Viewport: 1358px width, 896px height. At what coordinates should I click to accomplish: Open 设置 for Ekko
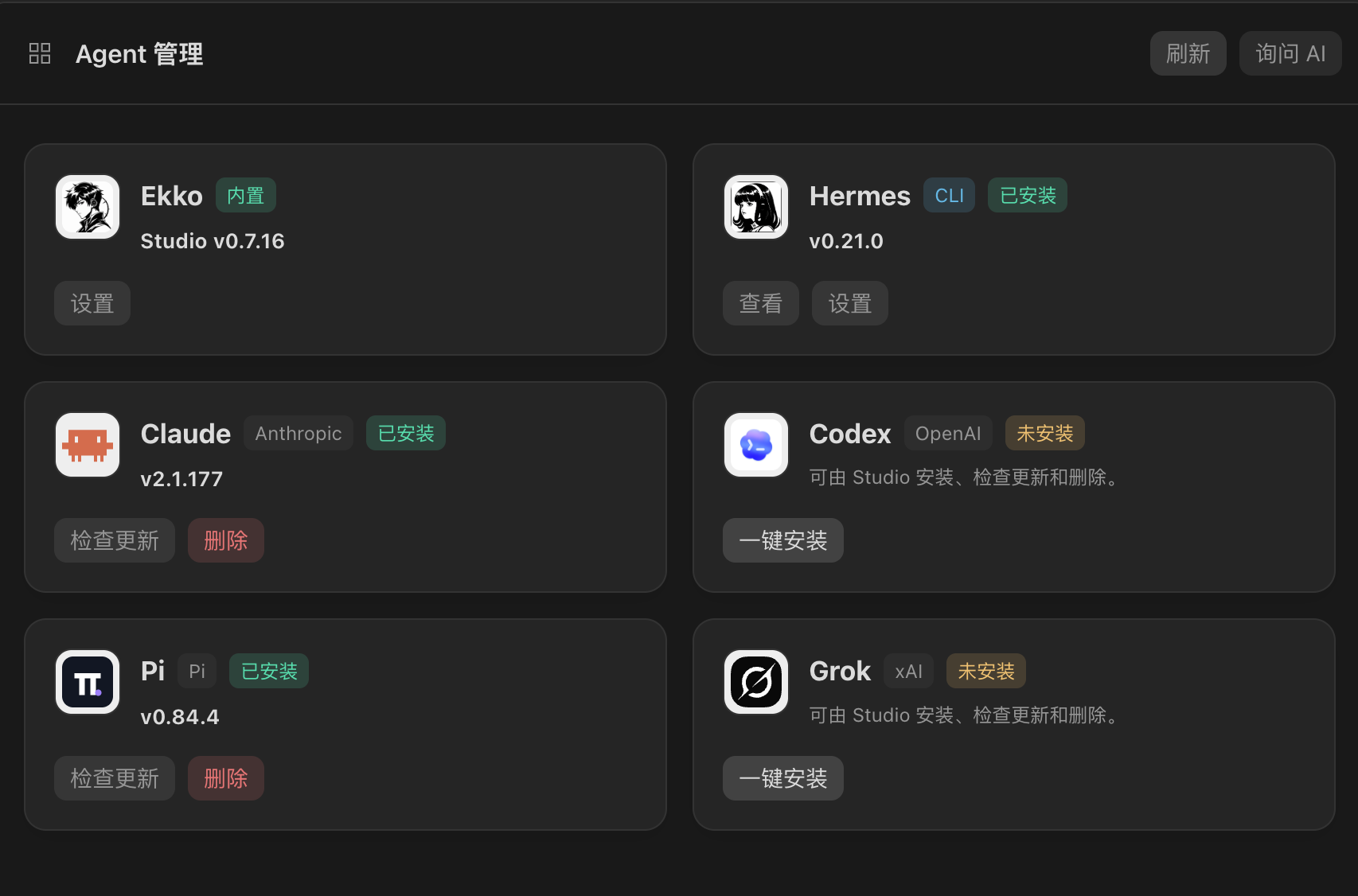click(x=92, y=303)
